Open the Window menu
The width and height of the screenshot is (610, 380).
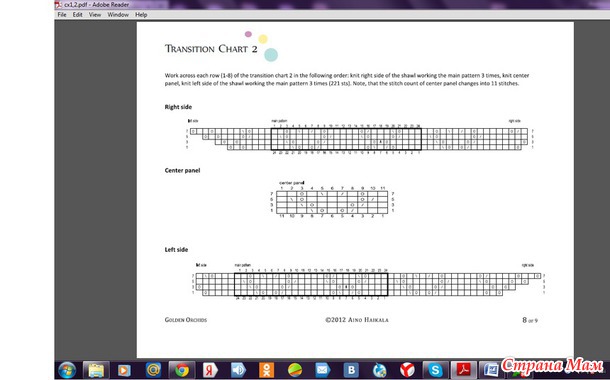click(118, 15)
